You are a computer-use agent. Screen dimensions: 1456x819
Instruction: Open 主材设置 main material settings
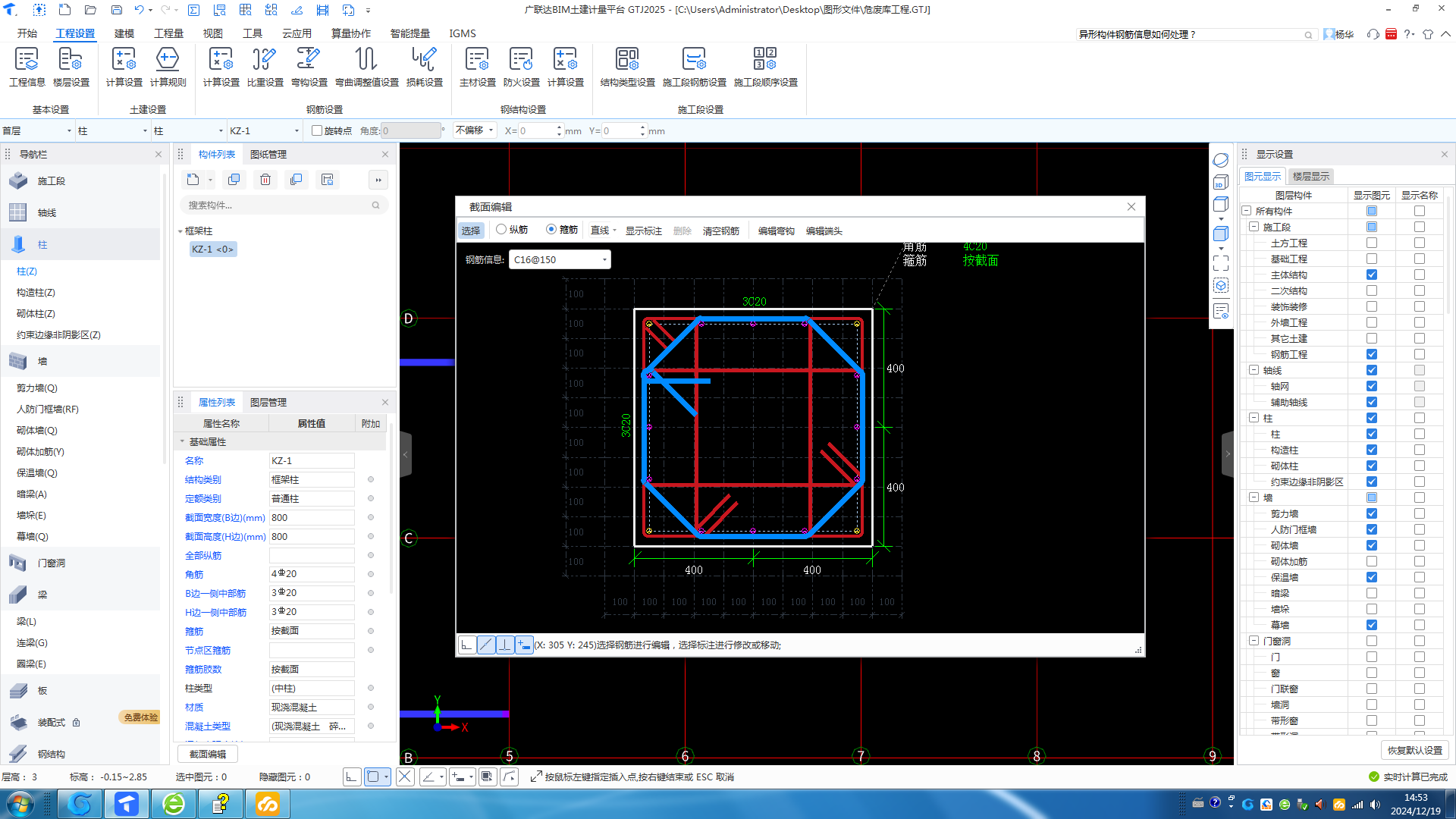coord(477,67)
